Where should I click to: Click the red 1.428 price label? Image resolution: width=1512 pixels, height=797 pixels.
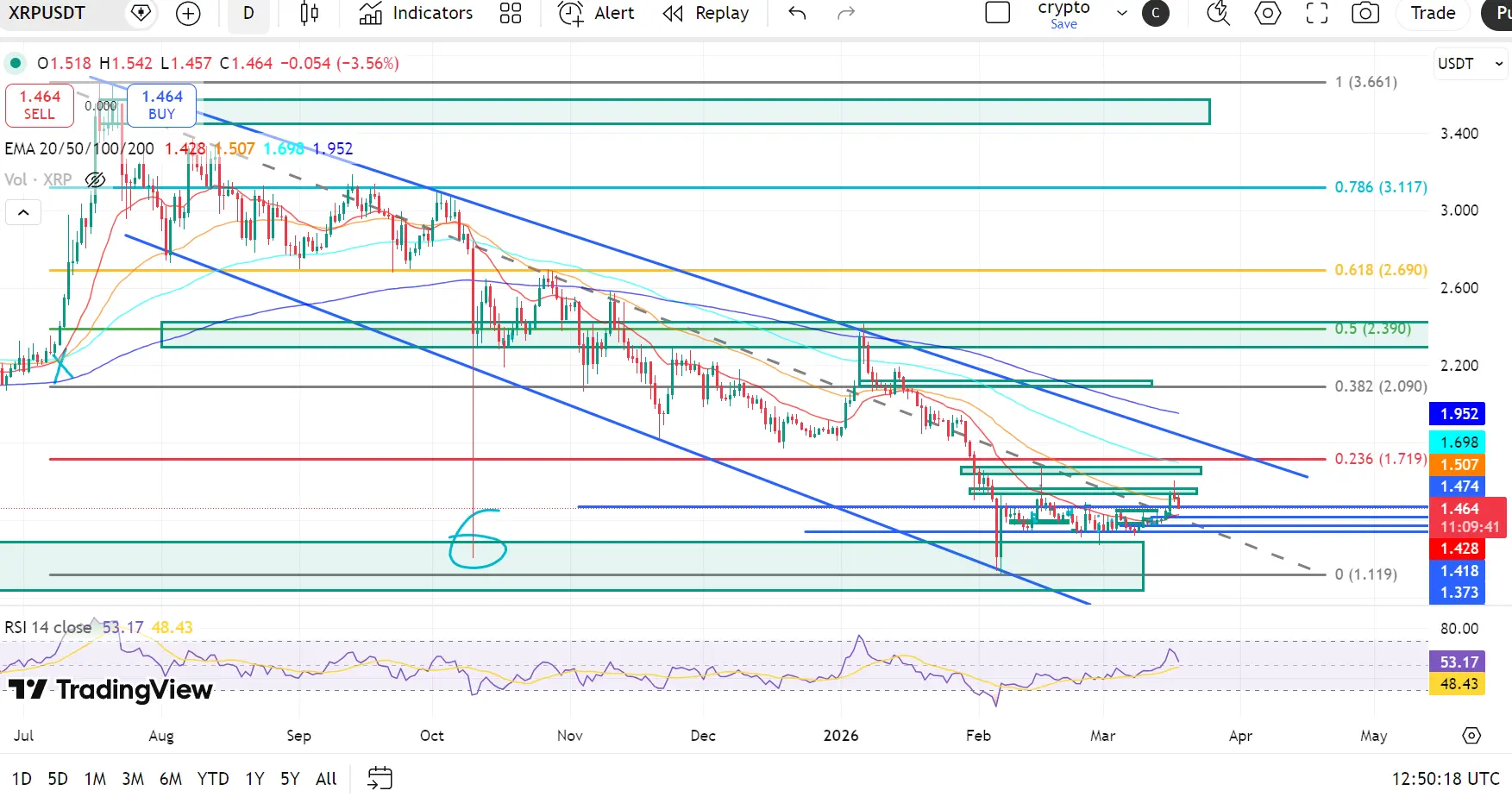click(x=1457, y=549)
